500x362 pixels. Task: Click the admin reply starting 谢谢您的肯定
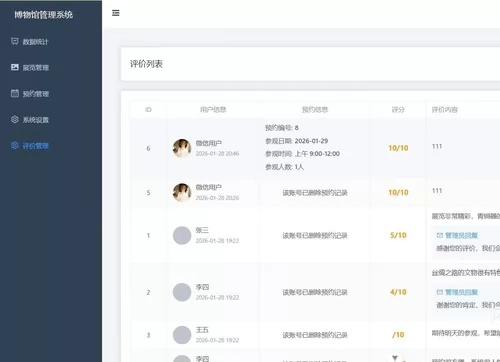[468, 305]
